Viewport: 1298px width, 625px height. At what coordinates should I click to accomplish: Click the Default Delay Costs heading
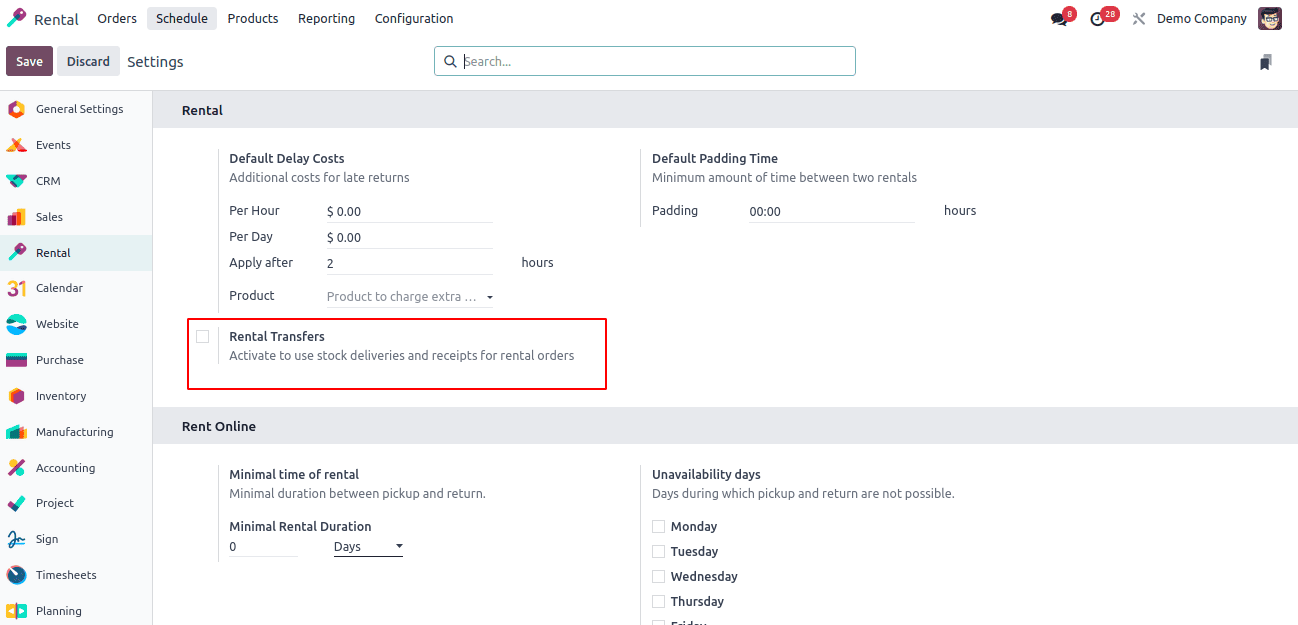[287, 159]
